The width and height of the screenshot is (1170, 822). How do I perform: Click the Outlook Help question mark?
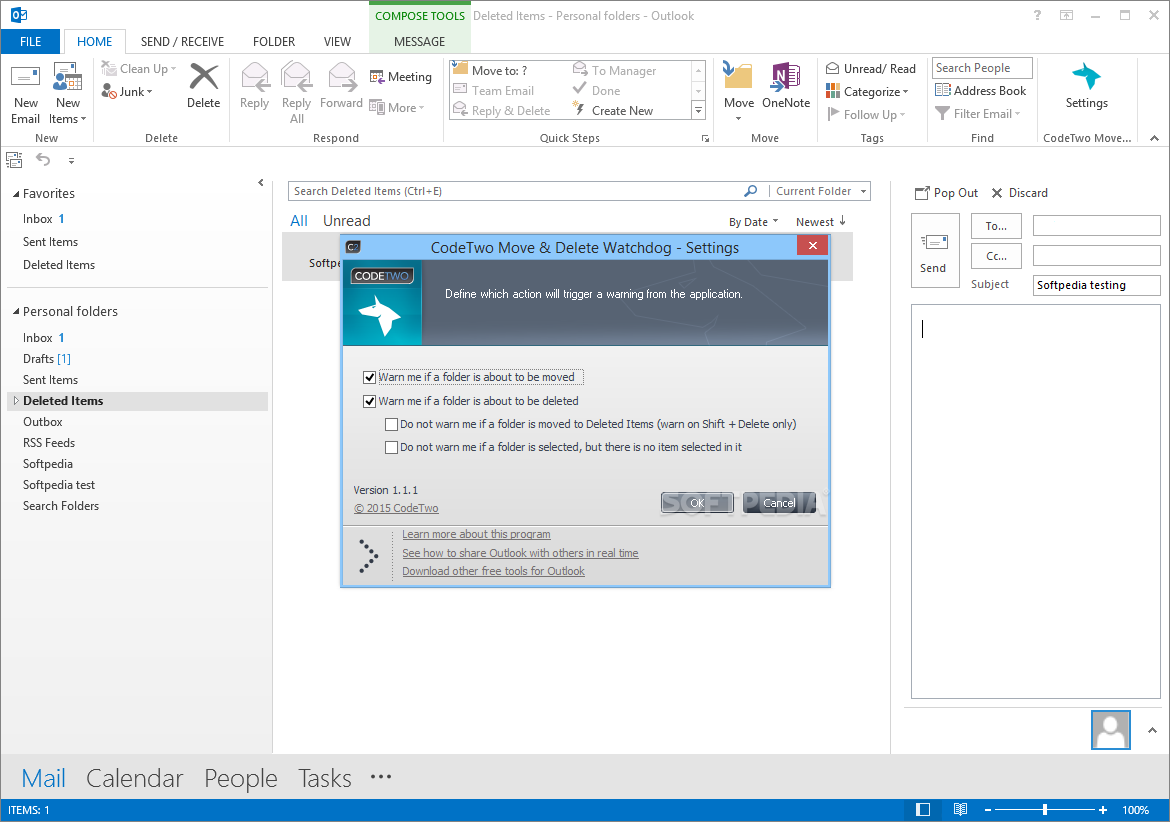coord(1037,15)
